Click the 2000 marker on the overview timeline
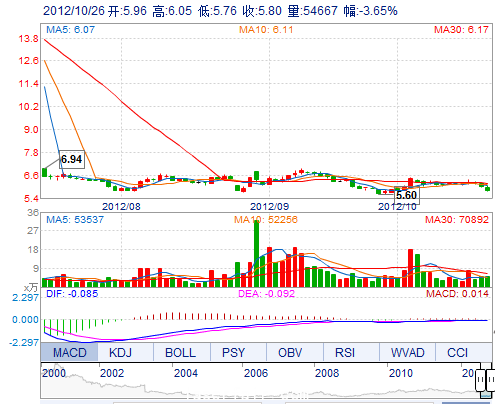Screen dimensions: 495x404 (54, 373)
